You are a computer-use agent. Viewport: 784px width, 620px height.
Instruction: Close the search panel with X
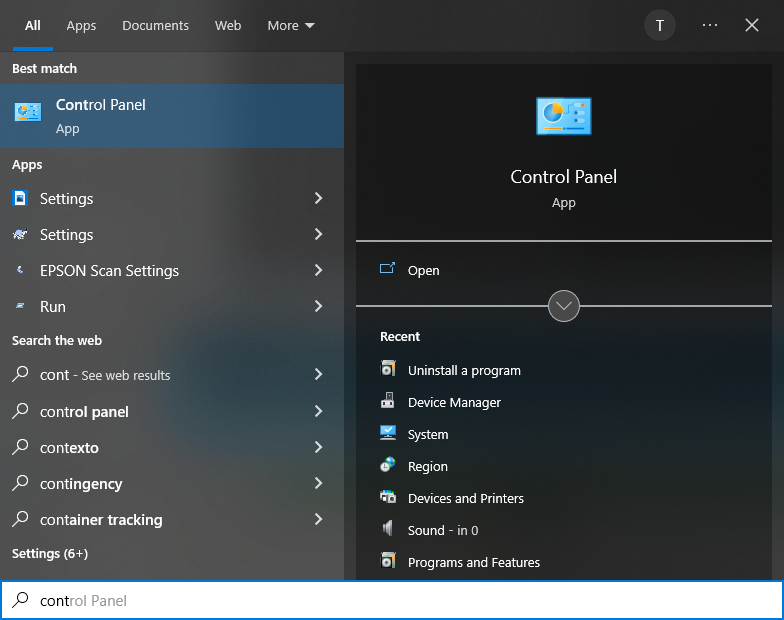point(752,25)
